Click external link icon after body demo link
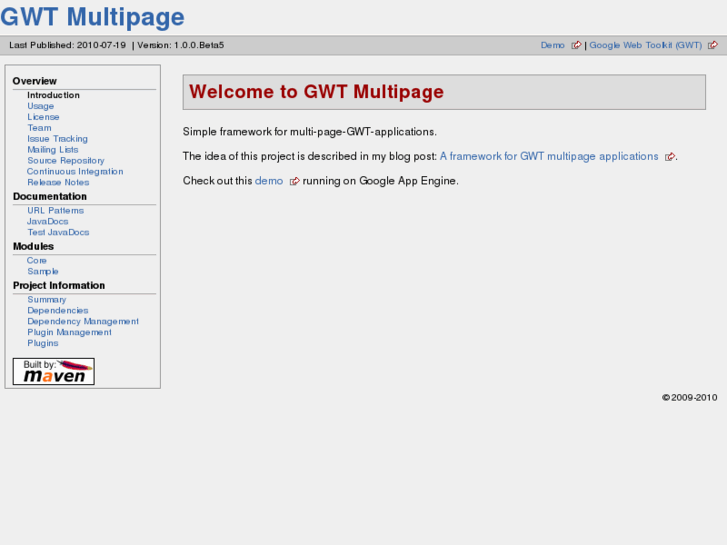This screenshot has width=727, height=545. tap(295, 181)
